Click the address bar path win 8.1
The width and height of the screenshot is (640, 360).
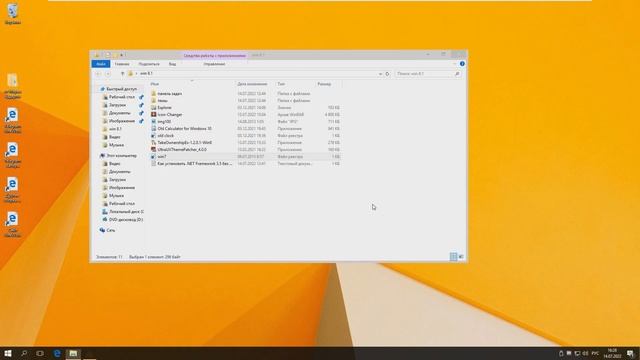coord(146,73)
